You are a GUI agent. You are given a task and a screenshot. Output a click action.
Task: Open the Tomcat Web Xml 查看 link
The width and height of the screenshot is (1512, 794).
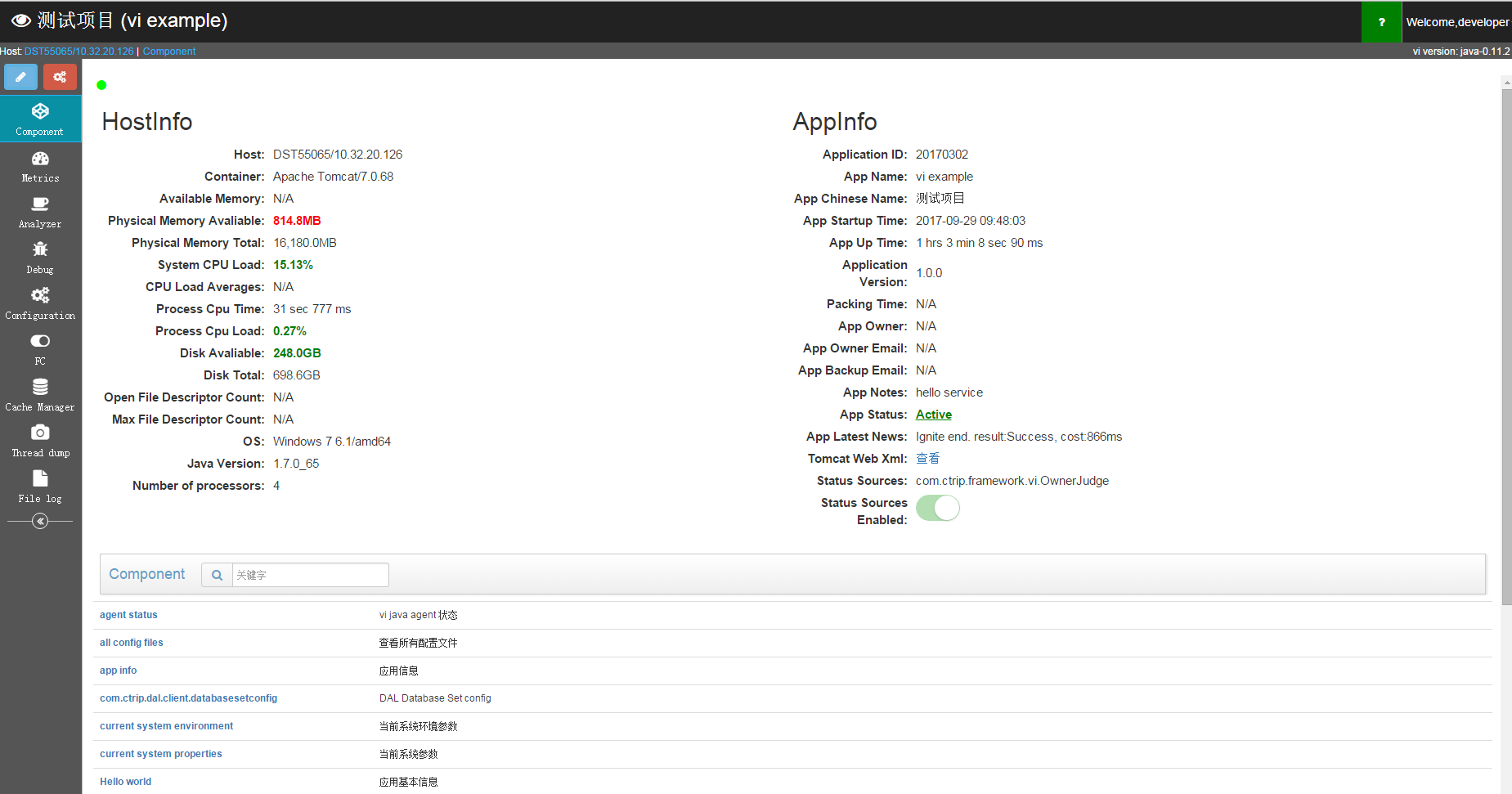(927, 459)
